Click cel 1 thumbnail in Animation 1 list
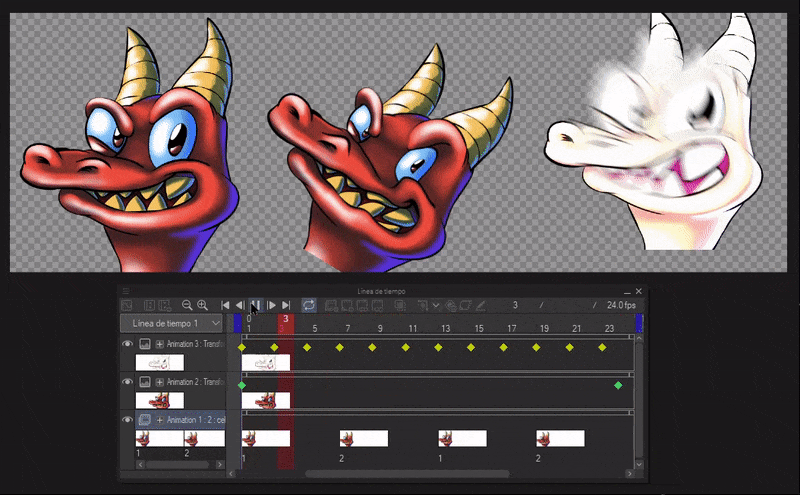Image resolution: width=800 pixels, height=495 pixels. pos(159,438)
